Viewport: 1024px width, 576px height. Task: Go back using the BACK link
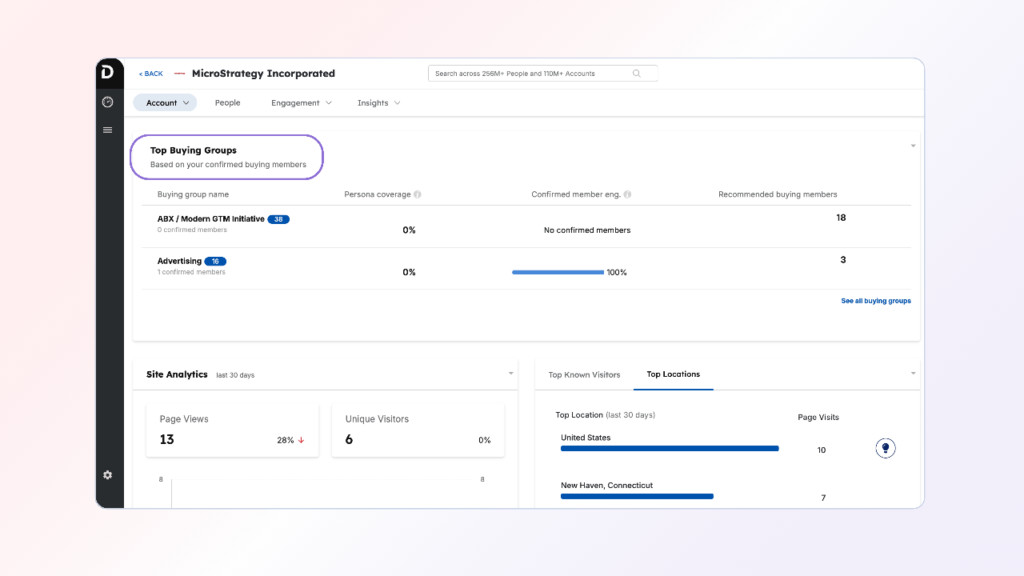[x=150, y=74]
